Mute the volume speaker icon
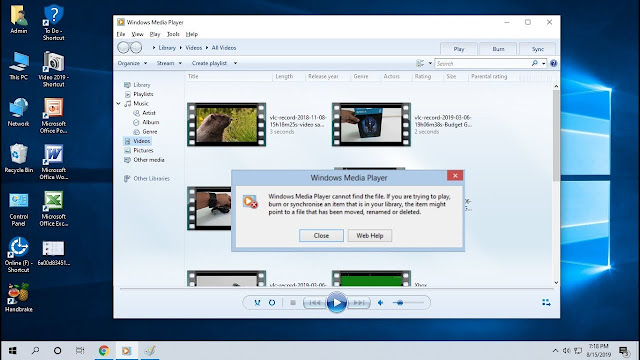The image size is (640, 360). pos(380,302)
